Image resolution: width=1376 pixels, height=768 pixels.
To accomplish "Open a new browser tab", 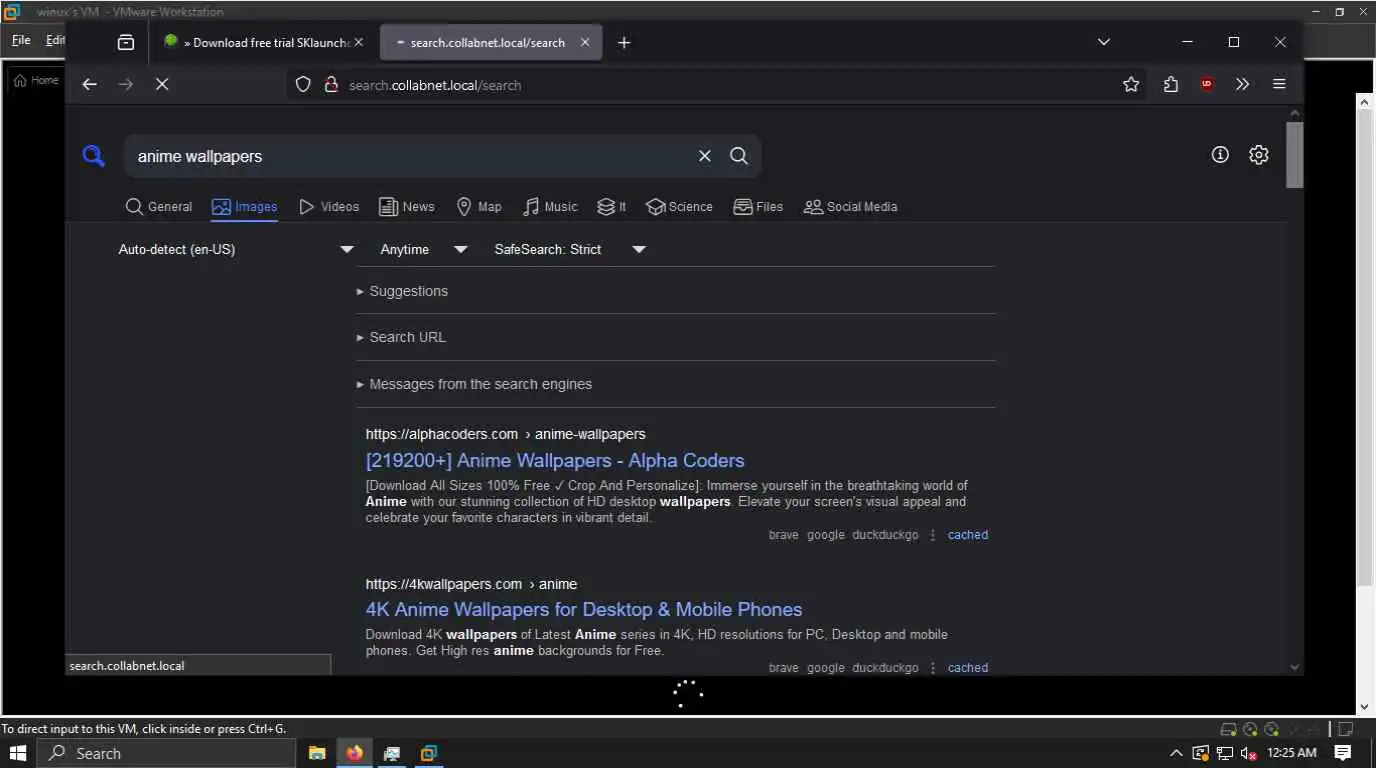I will 624,42.
